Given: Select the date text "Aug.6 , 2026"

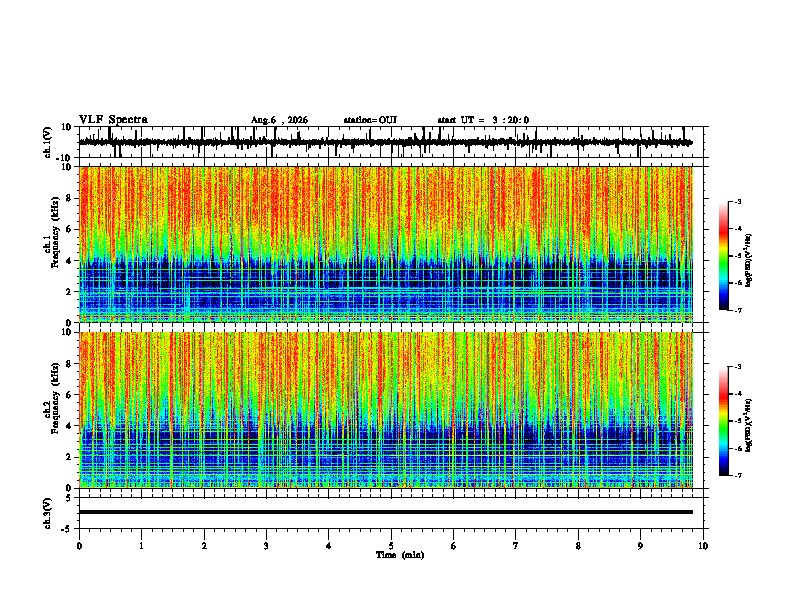Looking at the screenshot, I should tap(279, 120).
